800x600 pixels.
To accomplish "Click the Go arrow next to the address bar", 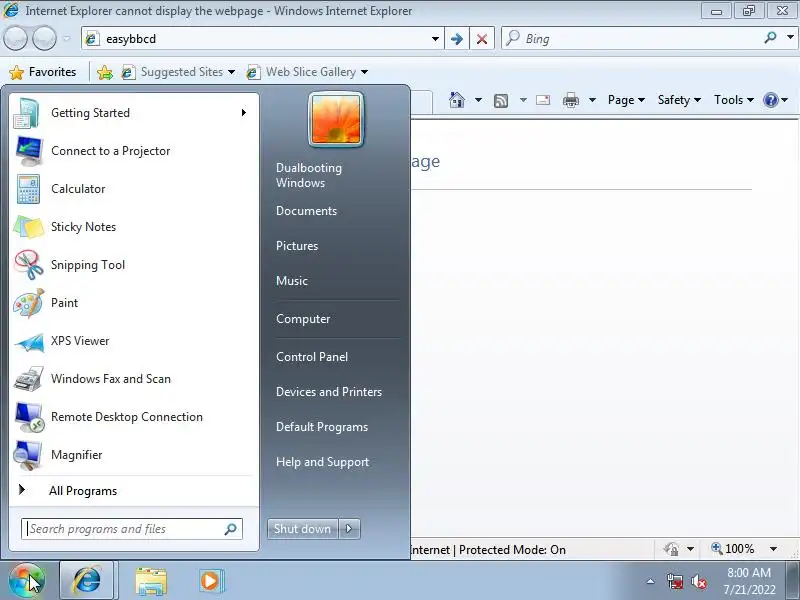I will [x=457, y=39].
